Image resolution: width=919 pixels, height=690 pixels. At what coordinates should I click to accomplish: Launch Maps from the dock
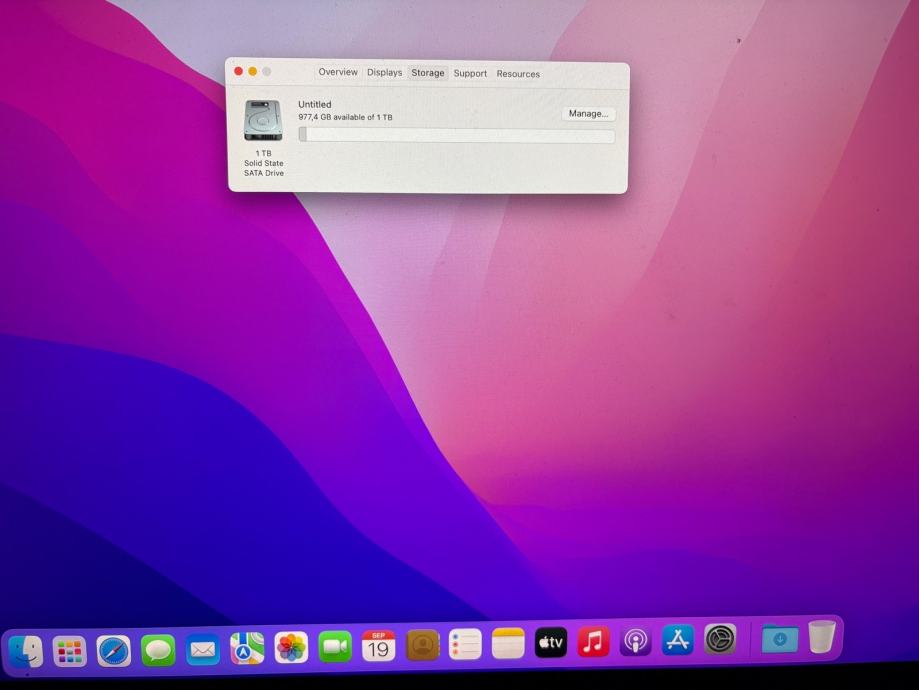coord(247,649)
